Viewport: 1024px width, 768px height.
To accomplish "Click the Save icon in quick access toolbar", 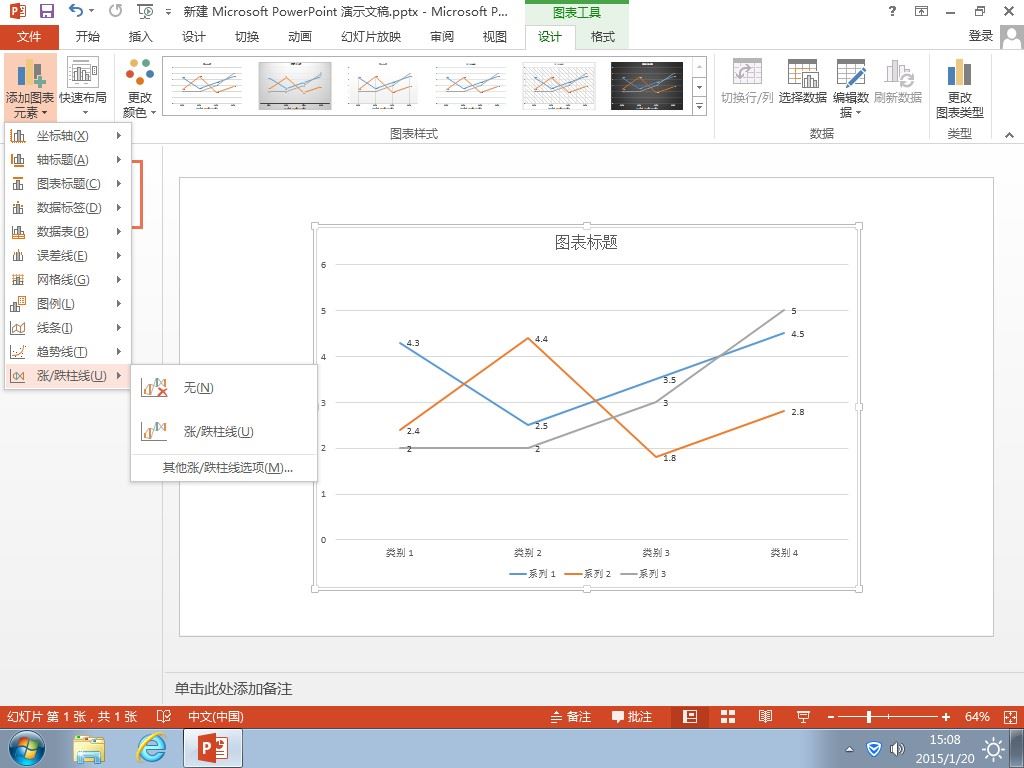I will tap(47, 11).
